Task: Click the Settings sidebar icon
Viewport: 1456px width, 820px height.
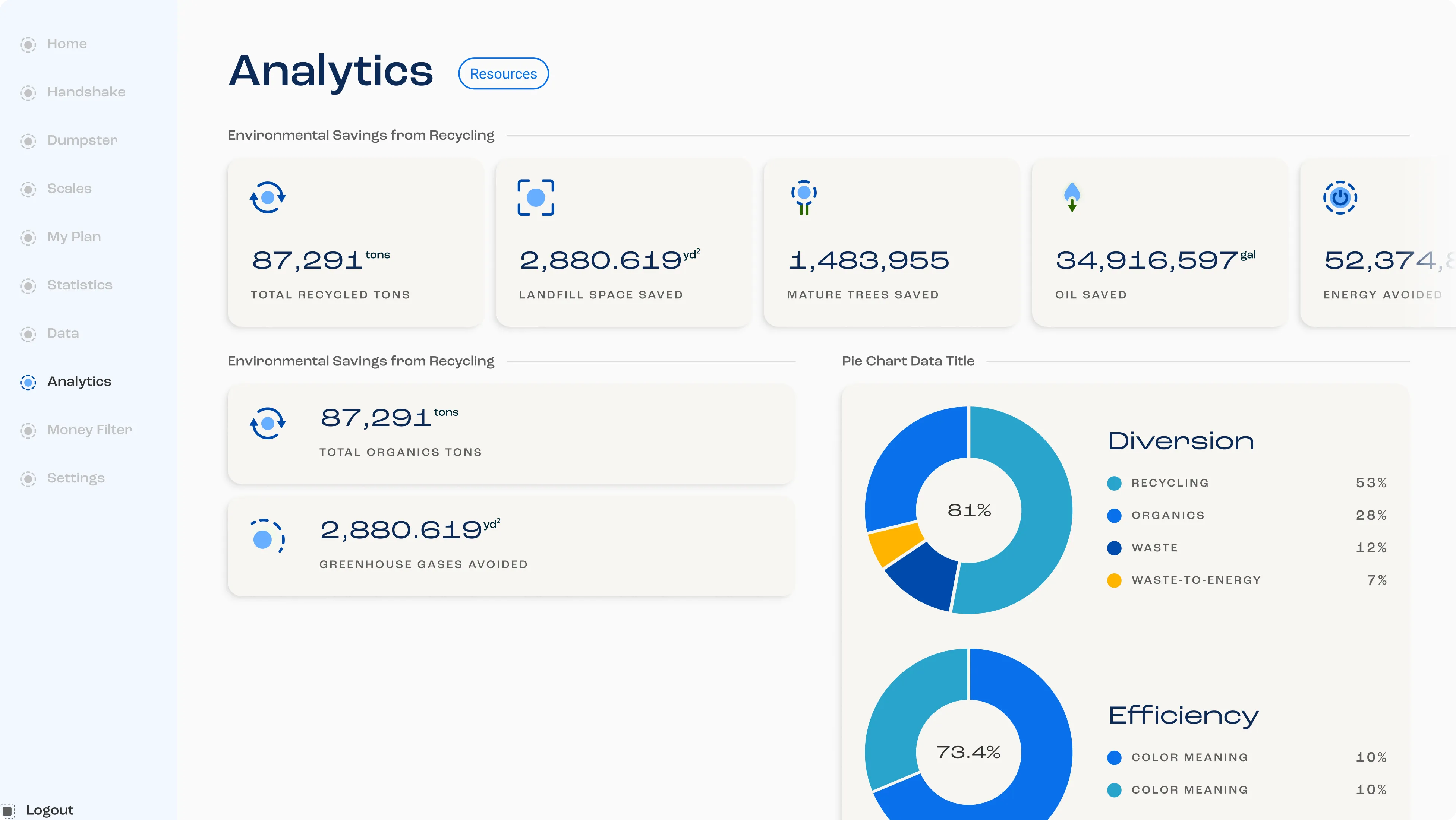Action: [x=28, y=479]
